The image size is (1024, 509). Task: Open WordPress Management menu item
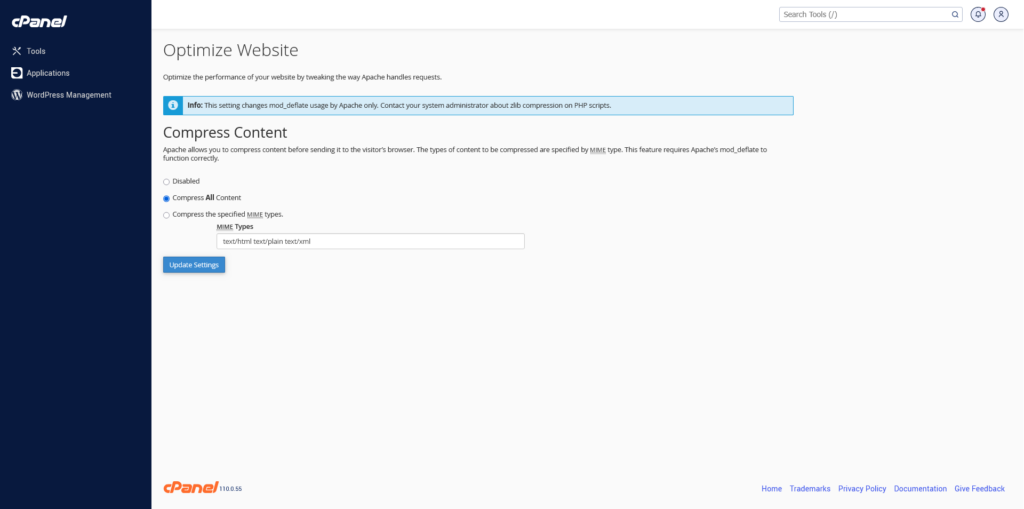[69, 95]
